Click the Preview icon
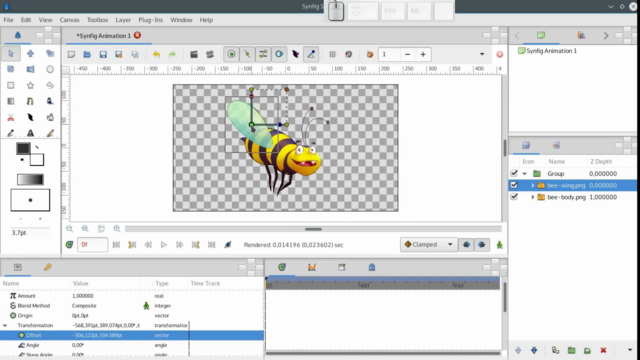 click(210, 54)
